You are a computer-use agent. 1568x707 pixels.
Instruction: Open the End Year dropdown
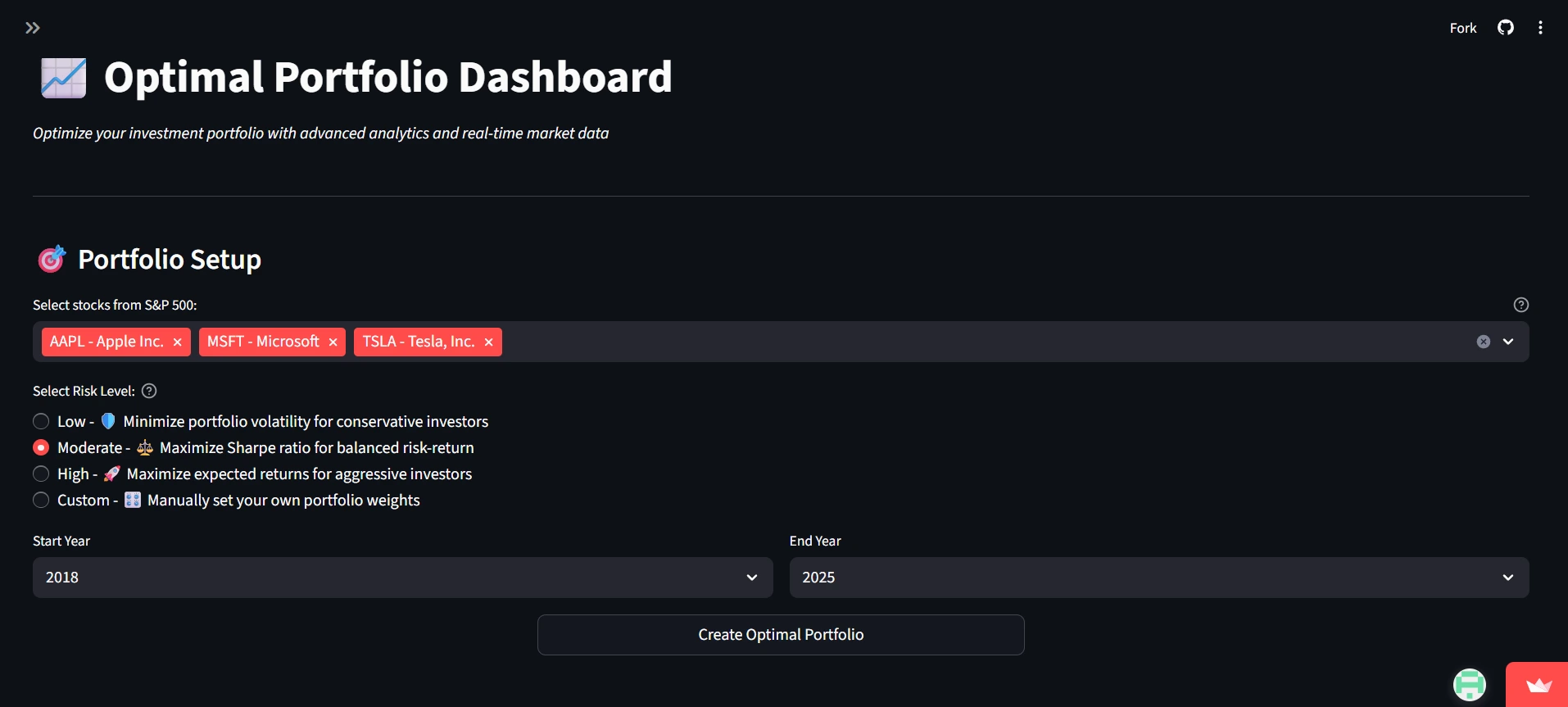pyautogui.click(x=1159, y=578)
